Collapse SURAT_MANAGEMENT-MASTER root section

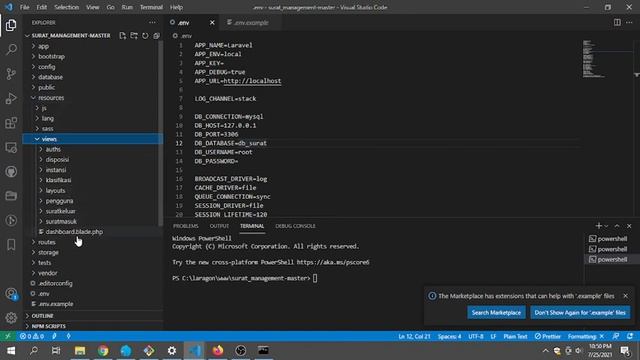coord(71,36)
